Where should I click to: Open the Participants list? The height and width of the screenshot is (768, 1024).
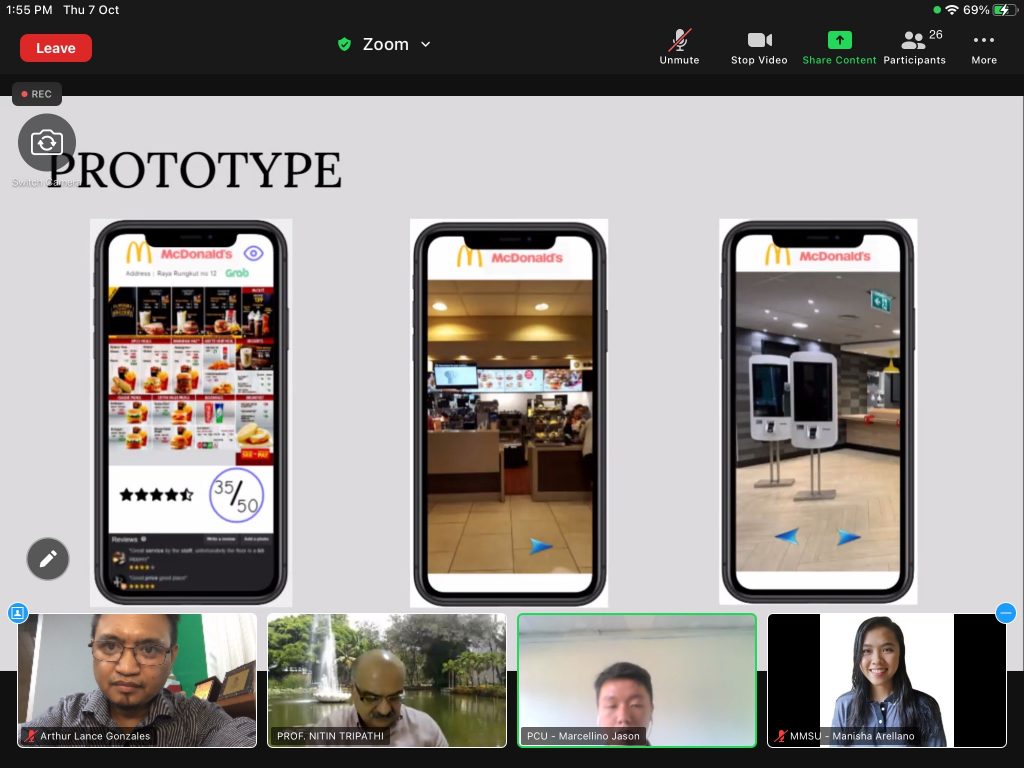pyautogui.click(x=914, y=47)
